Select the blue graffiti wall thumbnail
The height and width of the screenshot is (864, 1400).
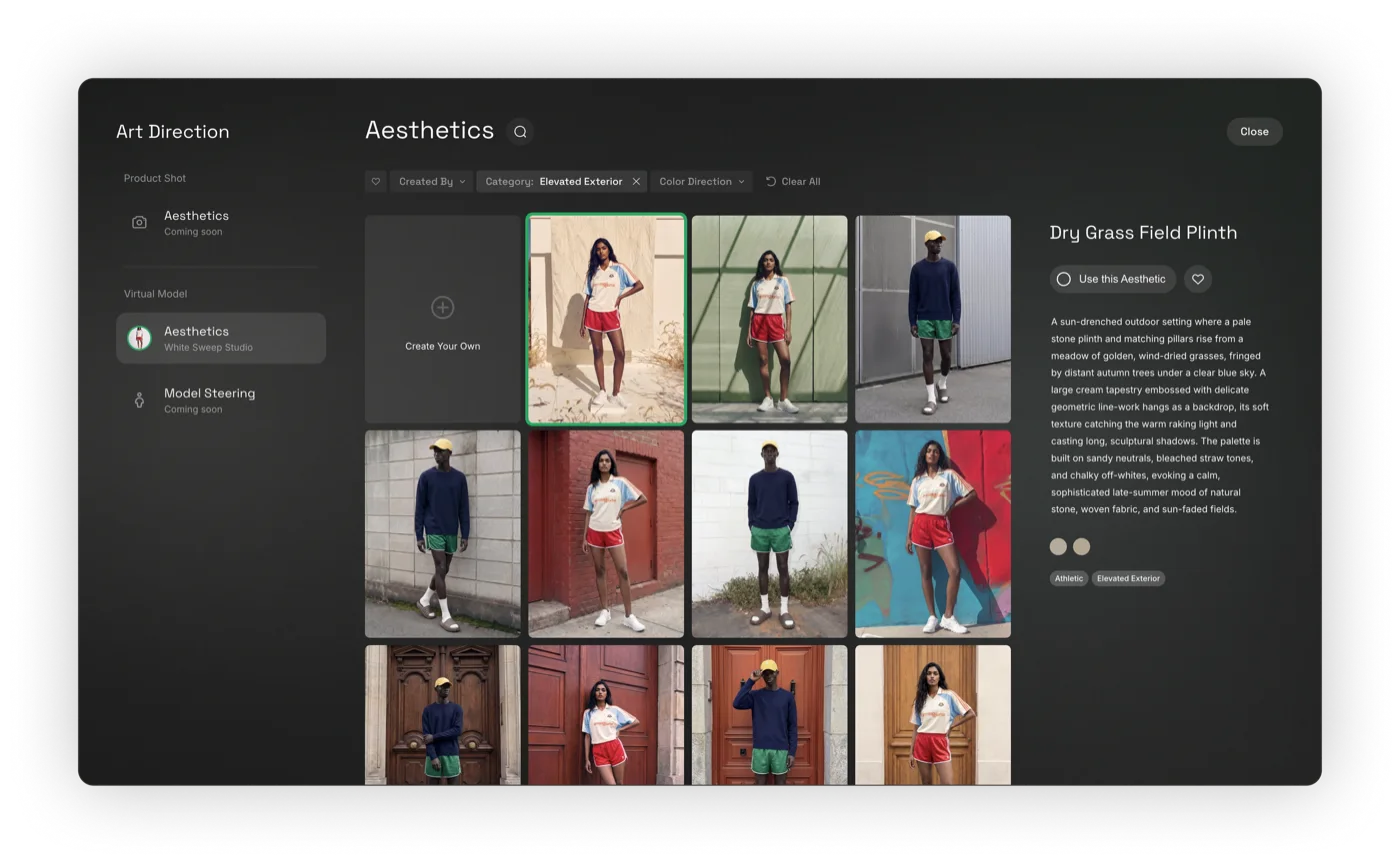tap(933, 534)
